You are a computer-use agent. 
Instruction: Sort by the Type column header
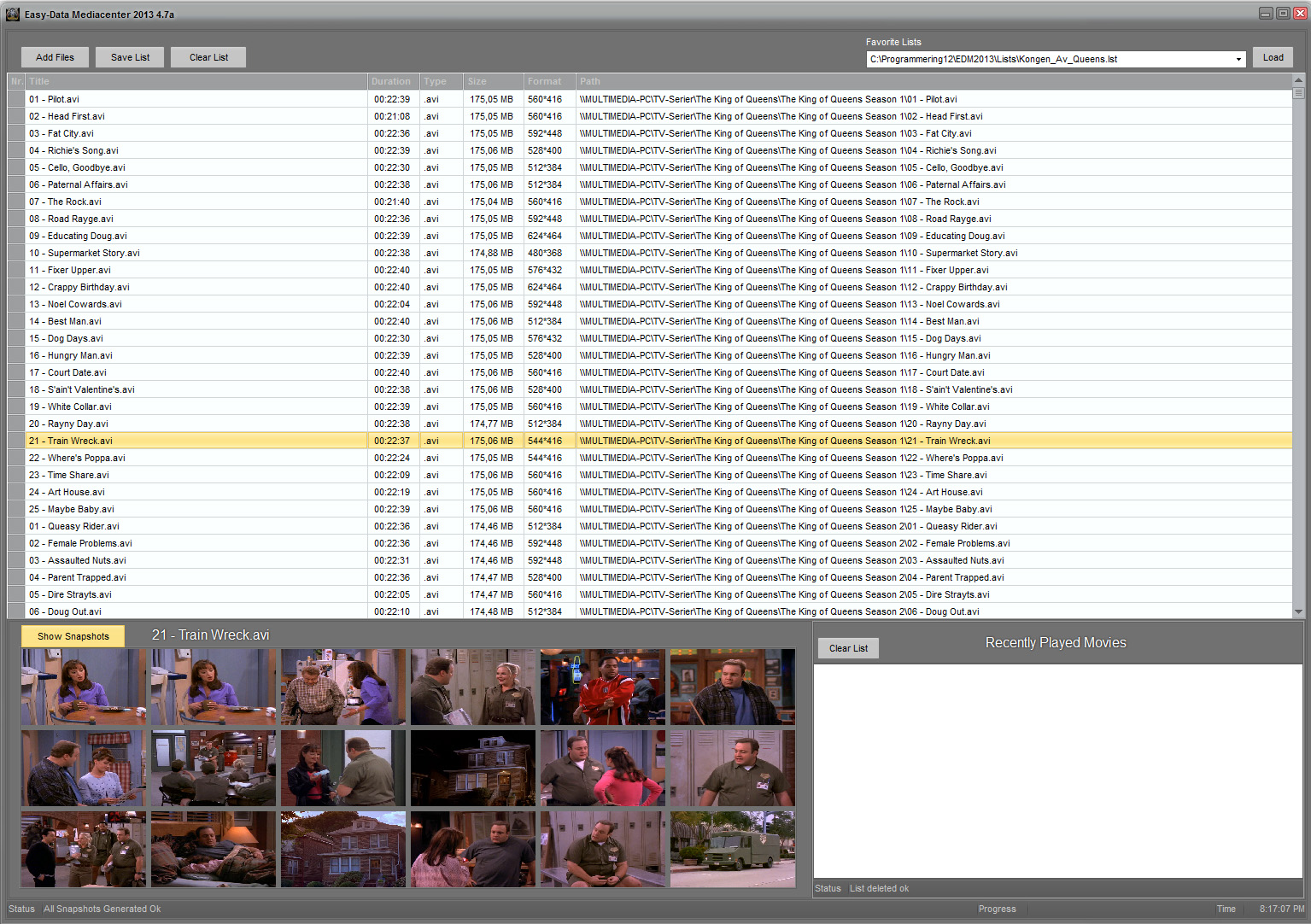click(442, 81)
